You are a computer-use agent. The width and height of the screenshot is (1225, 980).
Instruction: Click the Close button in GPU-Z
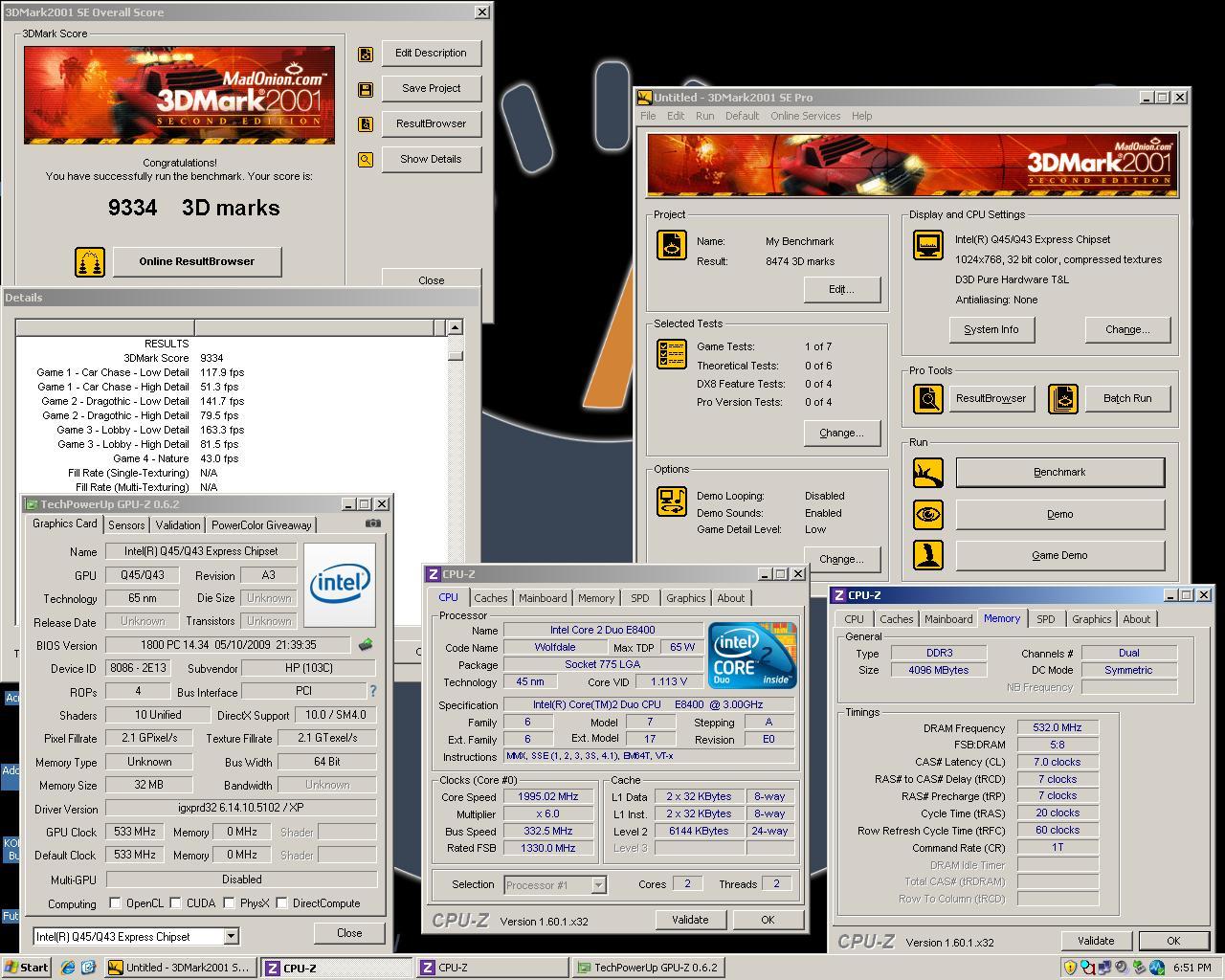349,933
